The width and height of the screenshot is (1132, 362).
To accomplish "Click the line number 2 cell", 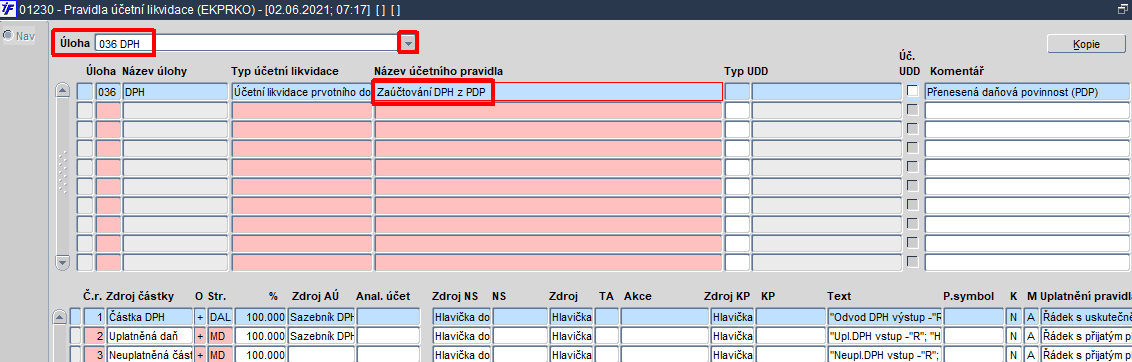I will coord(94,336).
